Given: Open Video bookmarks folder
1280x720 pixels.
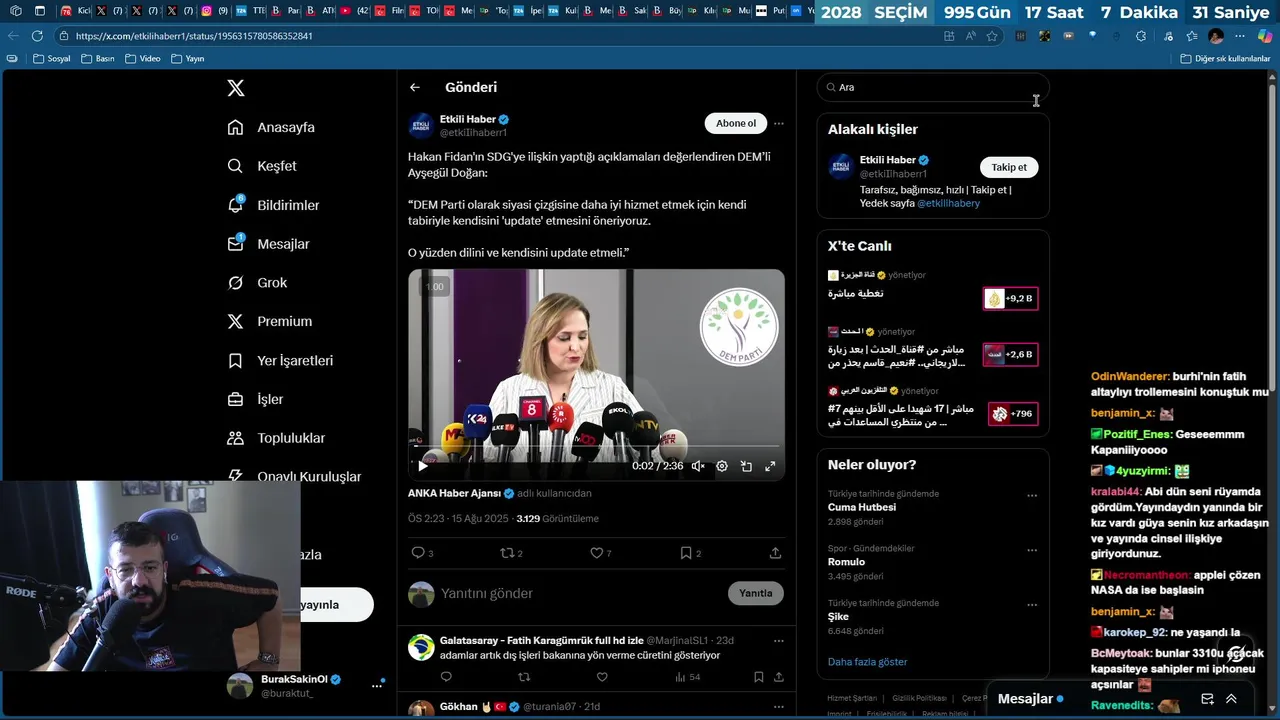Looking at the screenshot, I should 142,59.
